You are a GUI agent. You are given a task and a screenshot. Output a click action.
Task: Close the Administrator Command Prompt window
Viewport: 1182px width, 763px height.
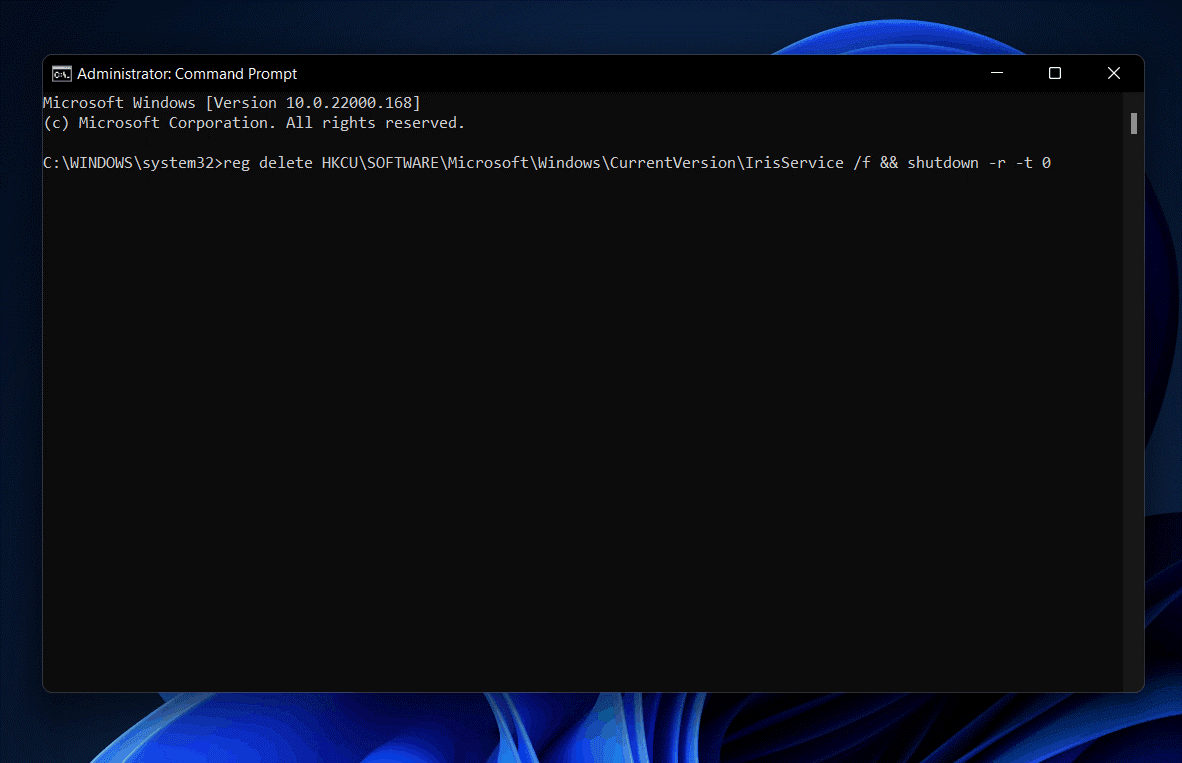1113,73
